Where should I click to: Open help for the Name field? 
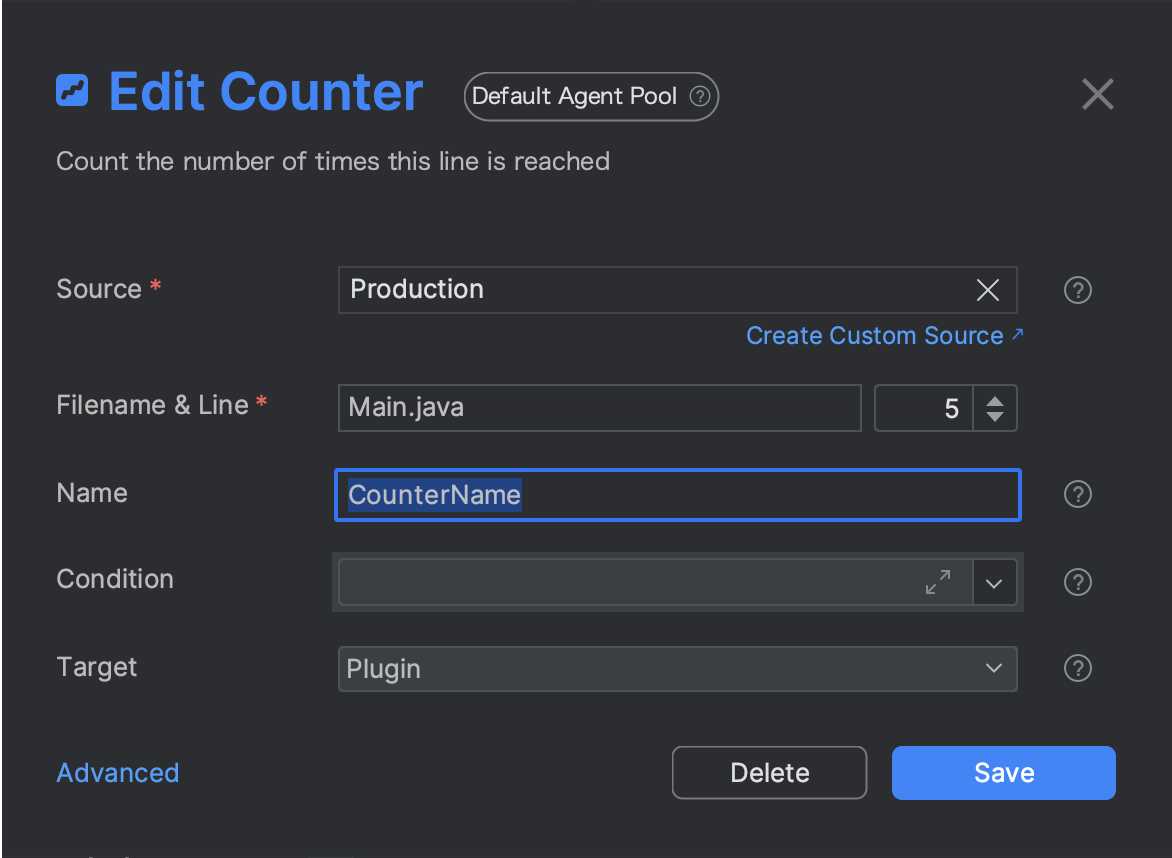point(1077,494)
